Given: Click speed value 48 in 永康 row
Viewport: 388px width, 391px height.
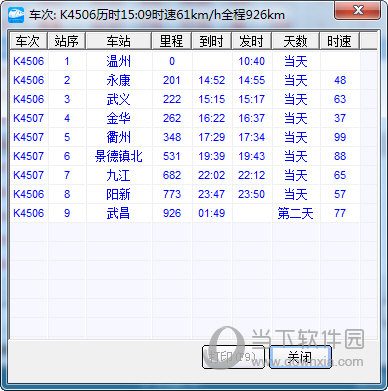Looking at the screenshot, I should [x=340, y=80].
